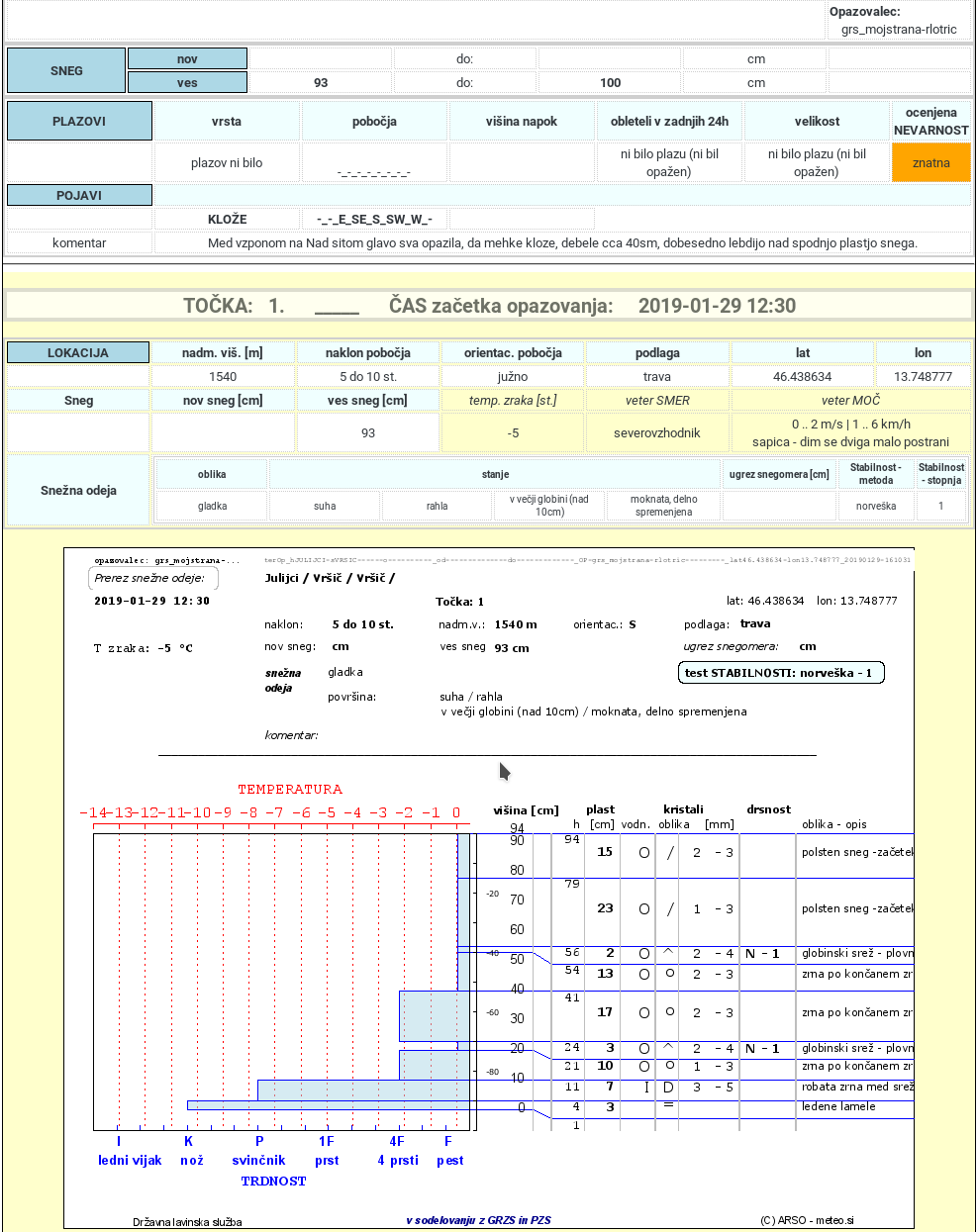Select the slope value '5 do 10 st.' in the table

[x=368, y=376]
